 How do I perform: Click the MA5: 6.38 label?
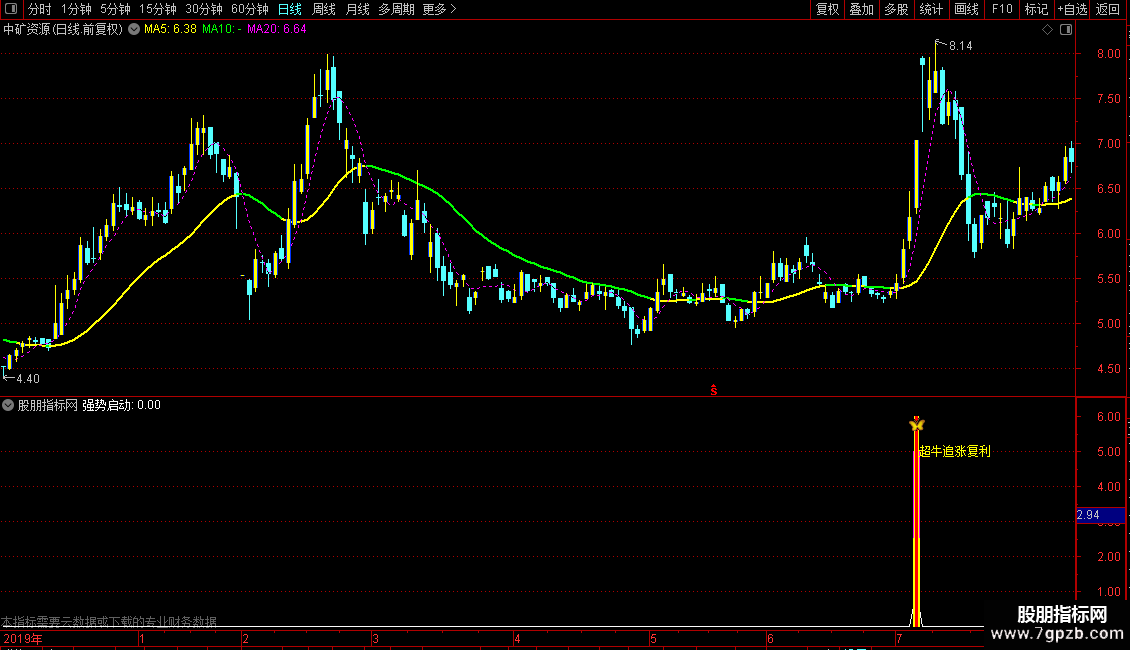coord(170,30)
